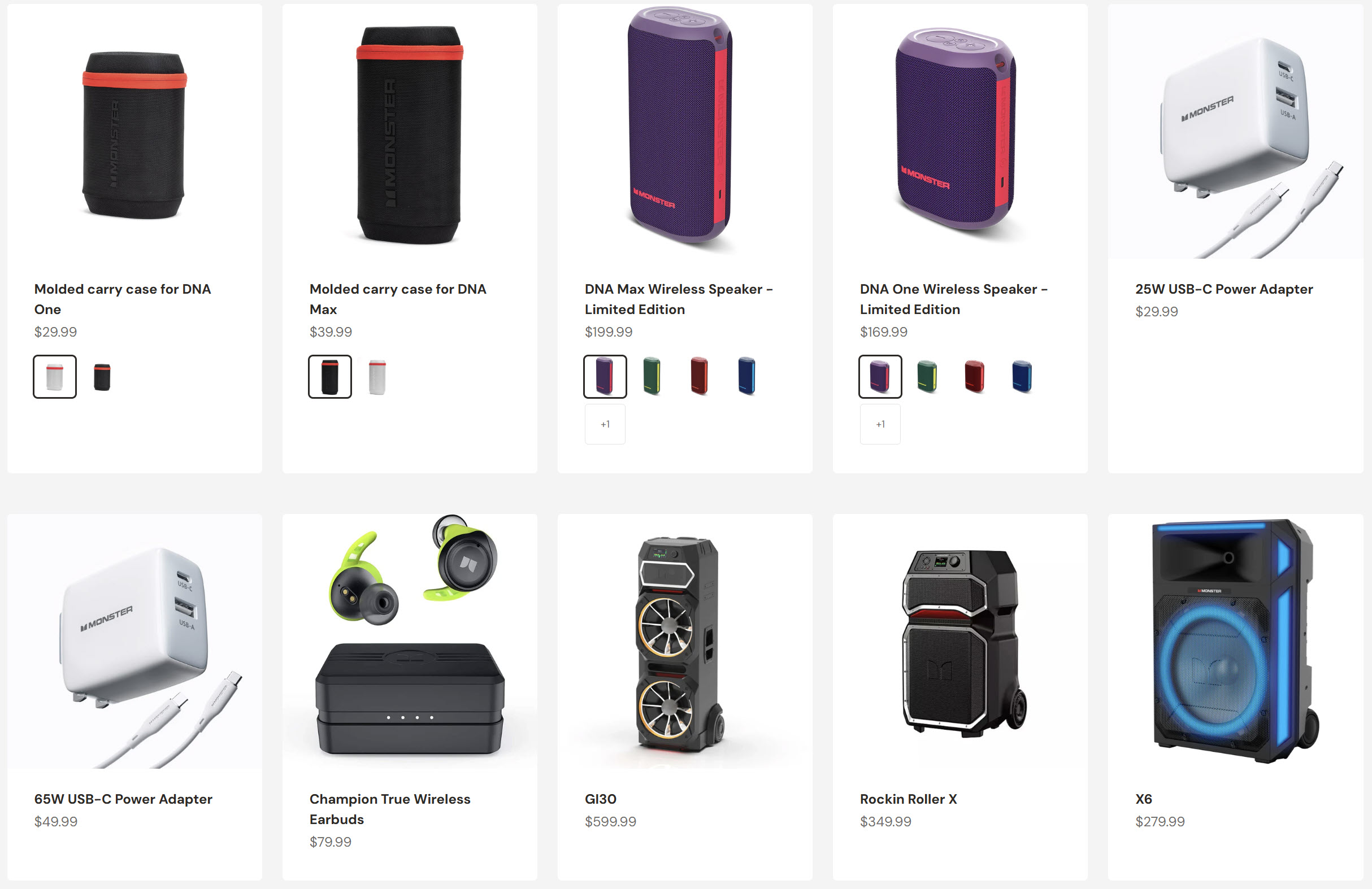The image size is (1372, 889).
Task: Choose black variant of DNA One carry case
Action: (102, 377)
